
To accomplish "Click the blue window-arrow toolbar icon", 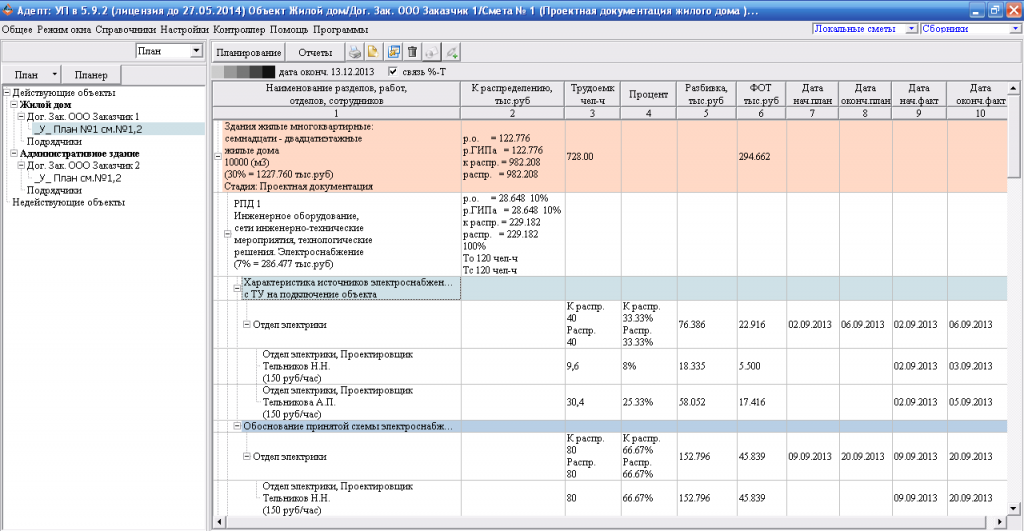I will pyautogui.click(x=393, y=52).
